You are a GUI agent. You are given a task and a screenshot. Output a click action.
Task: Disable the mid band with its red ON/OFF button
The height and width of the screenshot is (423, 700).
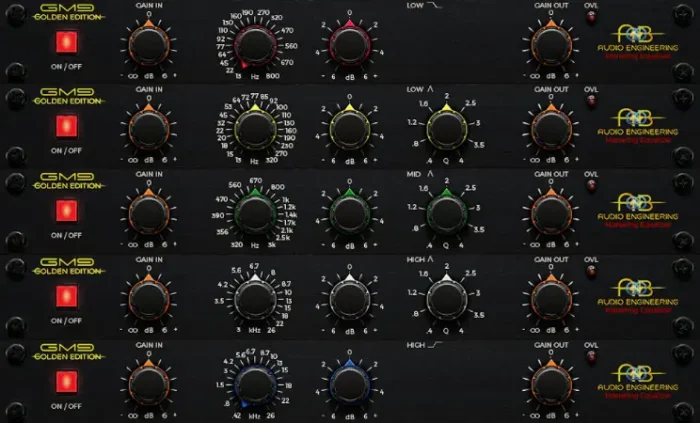pos(68,212)
